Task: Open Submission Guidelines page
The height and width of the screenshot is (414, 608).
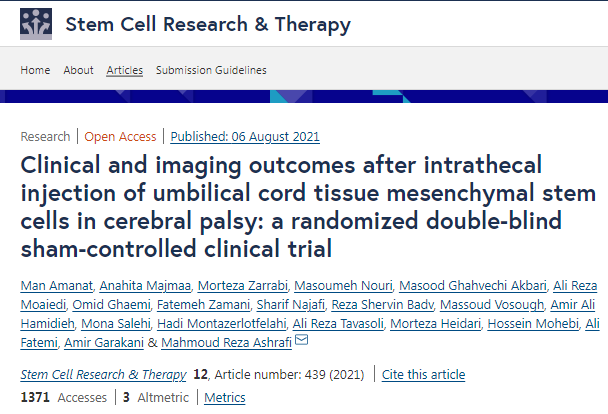Action: click(x=209, y=70)
